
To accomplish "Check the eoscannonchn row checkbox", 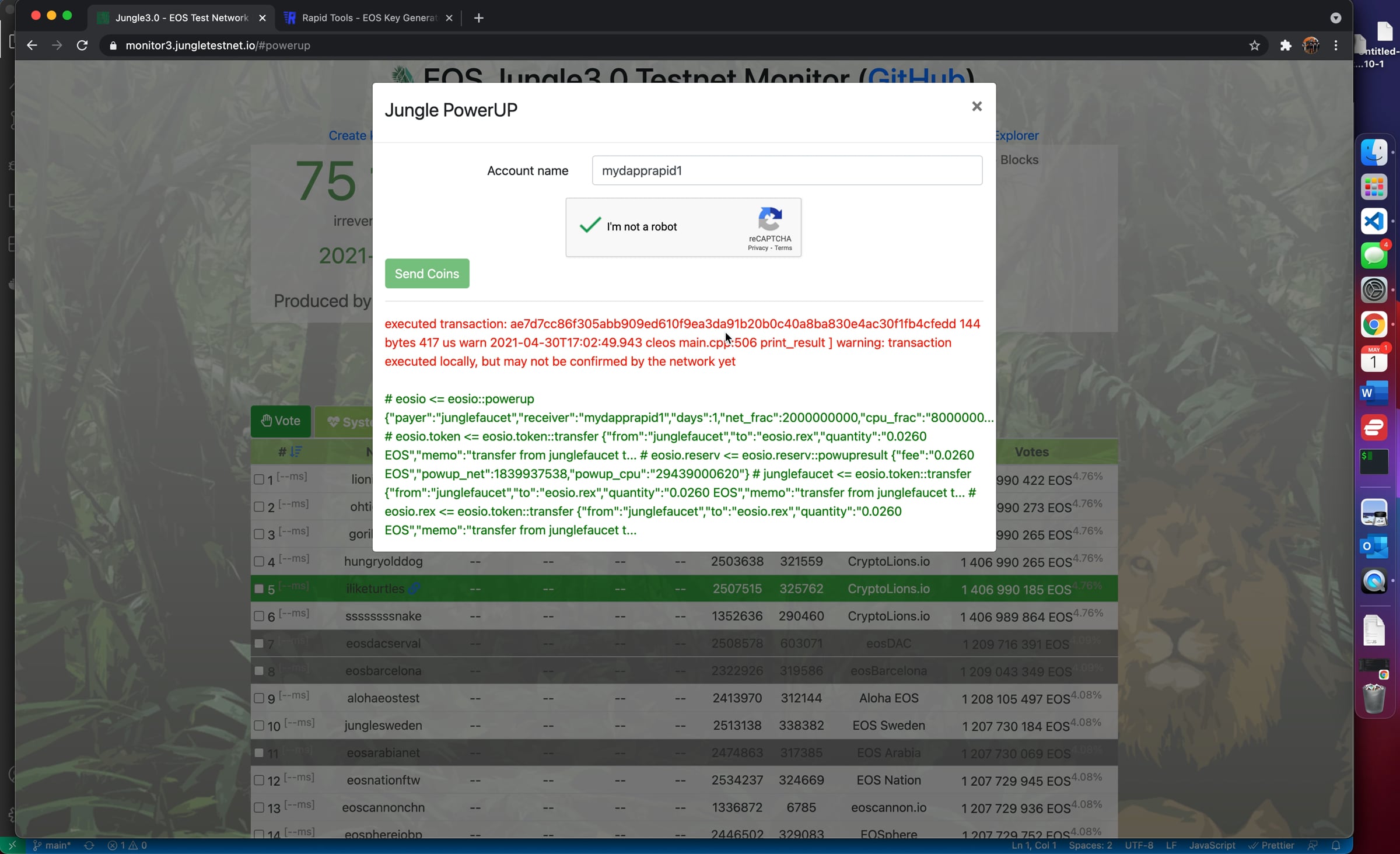I will (259, 807).
